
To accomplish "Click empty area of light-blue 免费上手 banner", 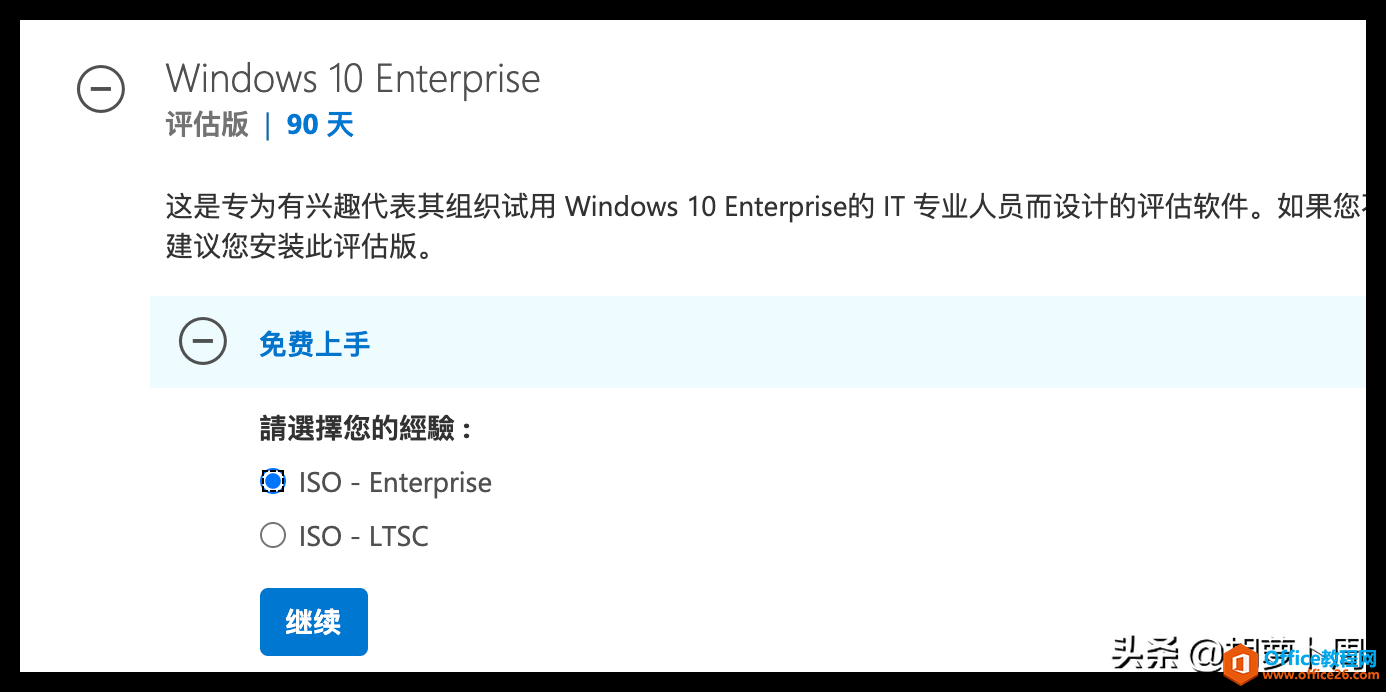I will click(x=800, y=342).
